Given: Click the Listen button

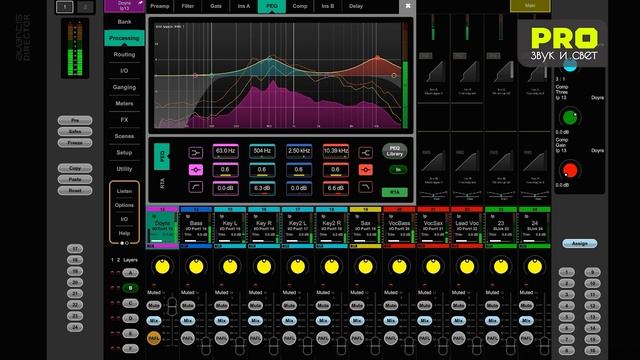Looking at the screenshot, I should (124, 191).
